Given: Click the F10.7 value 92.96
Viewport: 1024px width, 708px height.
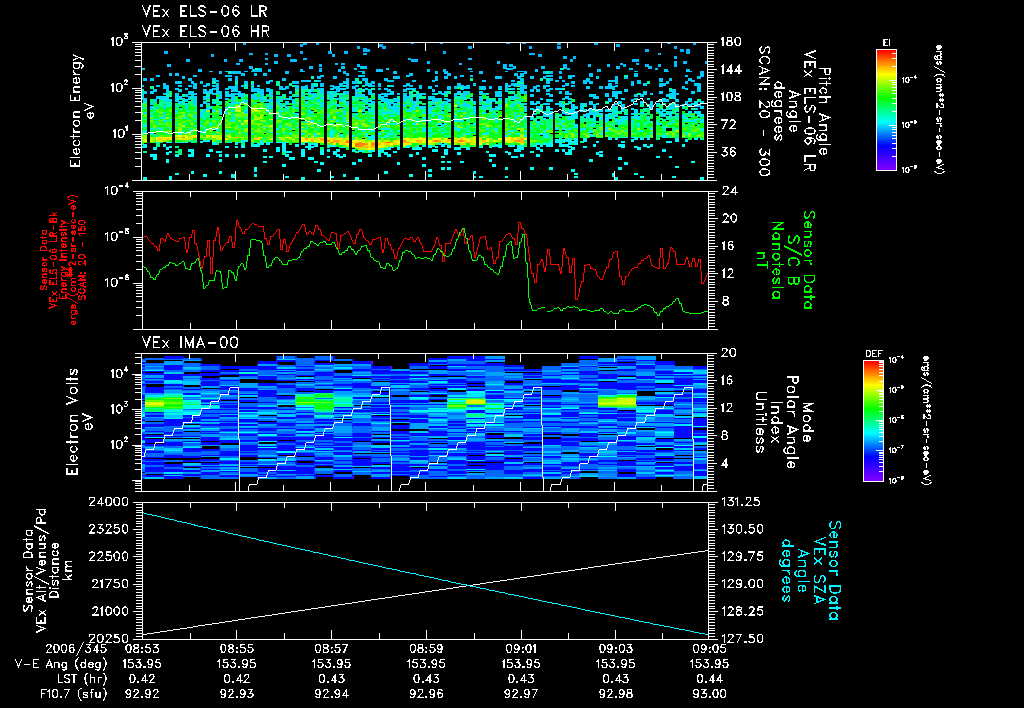Looking at the screenshot, I should coord(426,694).
